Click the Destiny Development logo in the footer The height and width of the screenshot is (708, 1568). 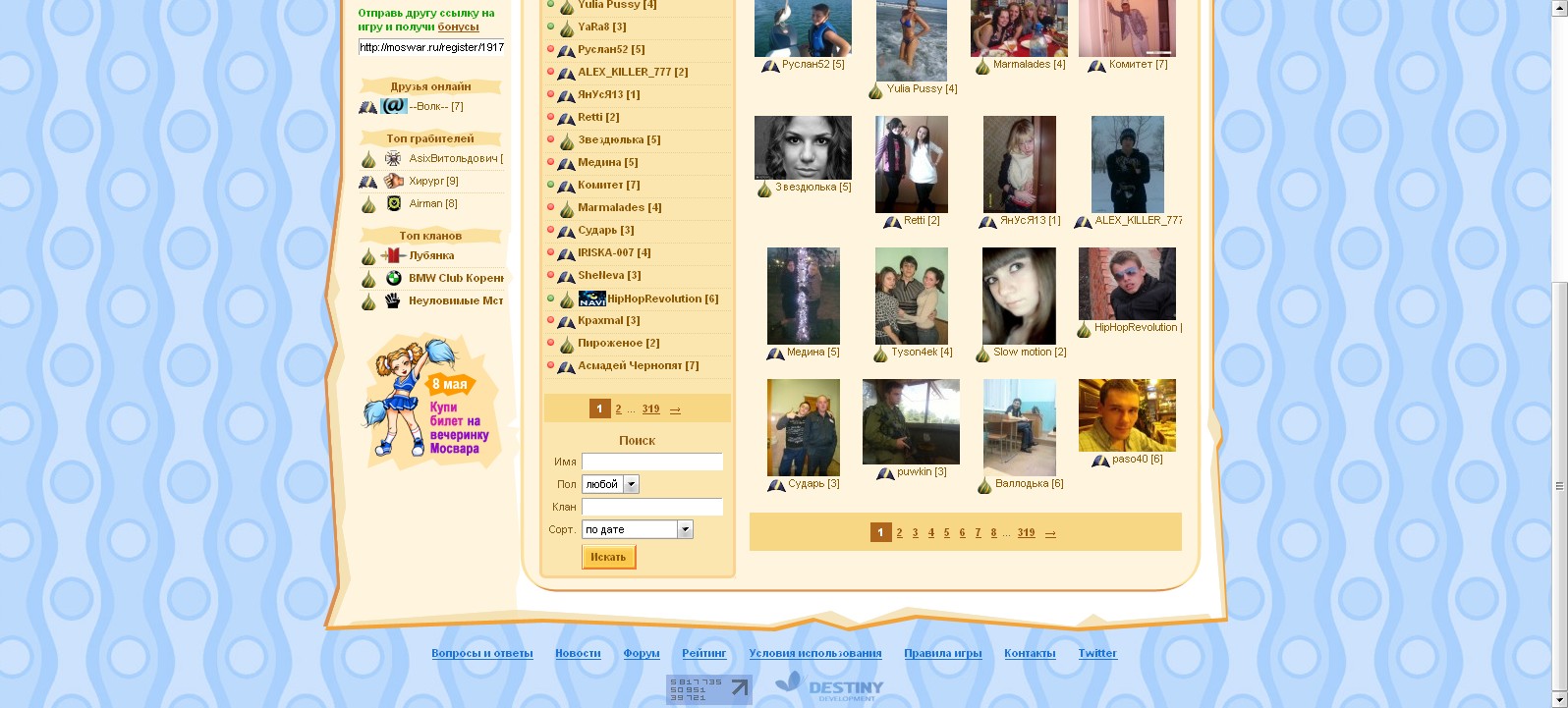[829, 687]
